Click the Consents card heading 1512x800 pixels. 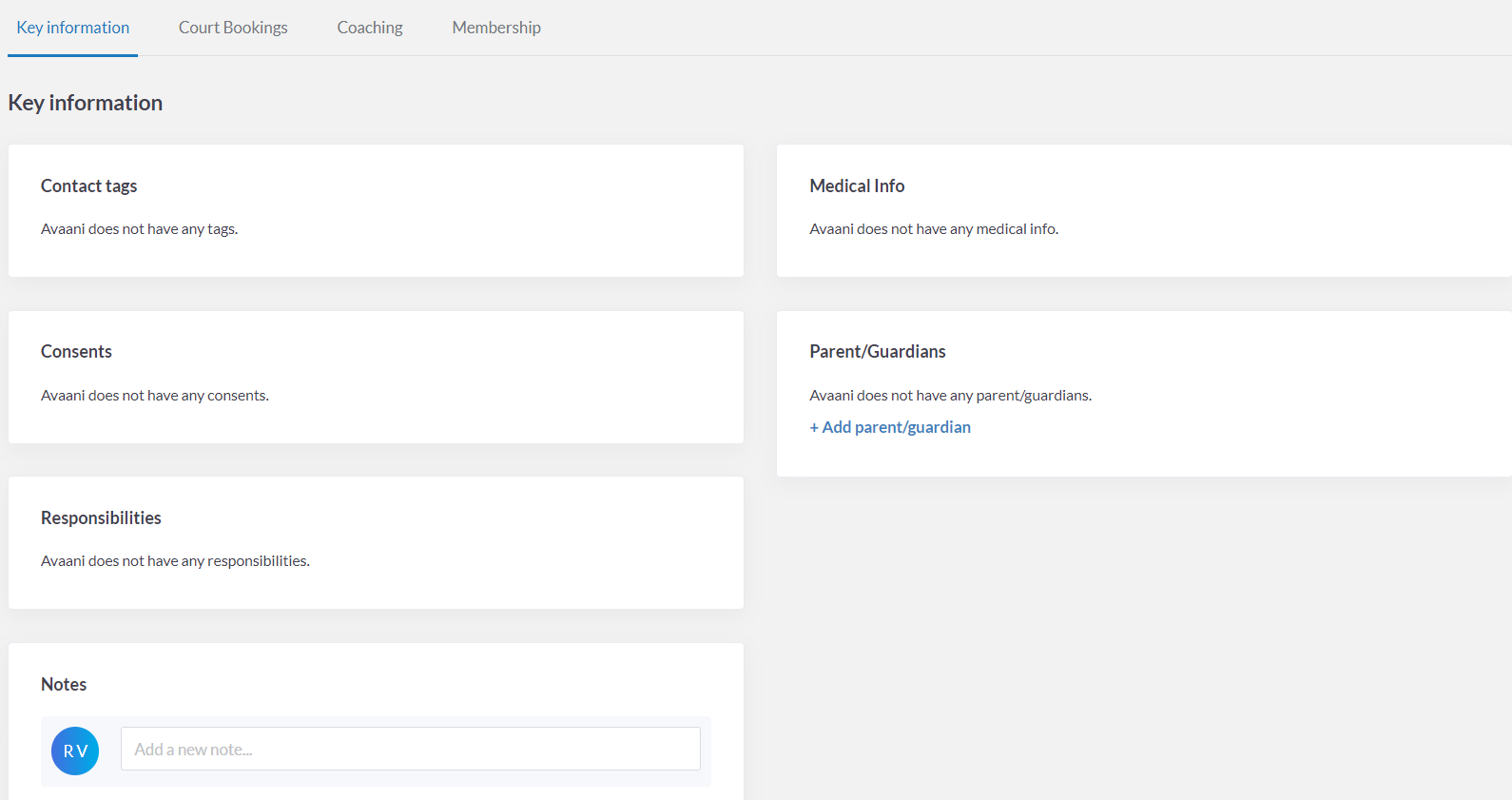[76, 351]
